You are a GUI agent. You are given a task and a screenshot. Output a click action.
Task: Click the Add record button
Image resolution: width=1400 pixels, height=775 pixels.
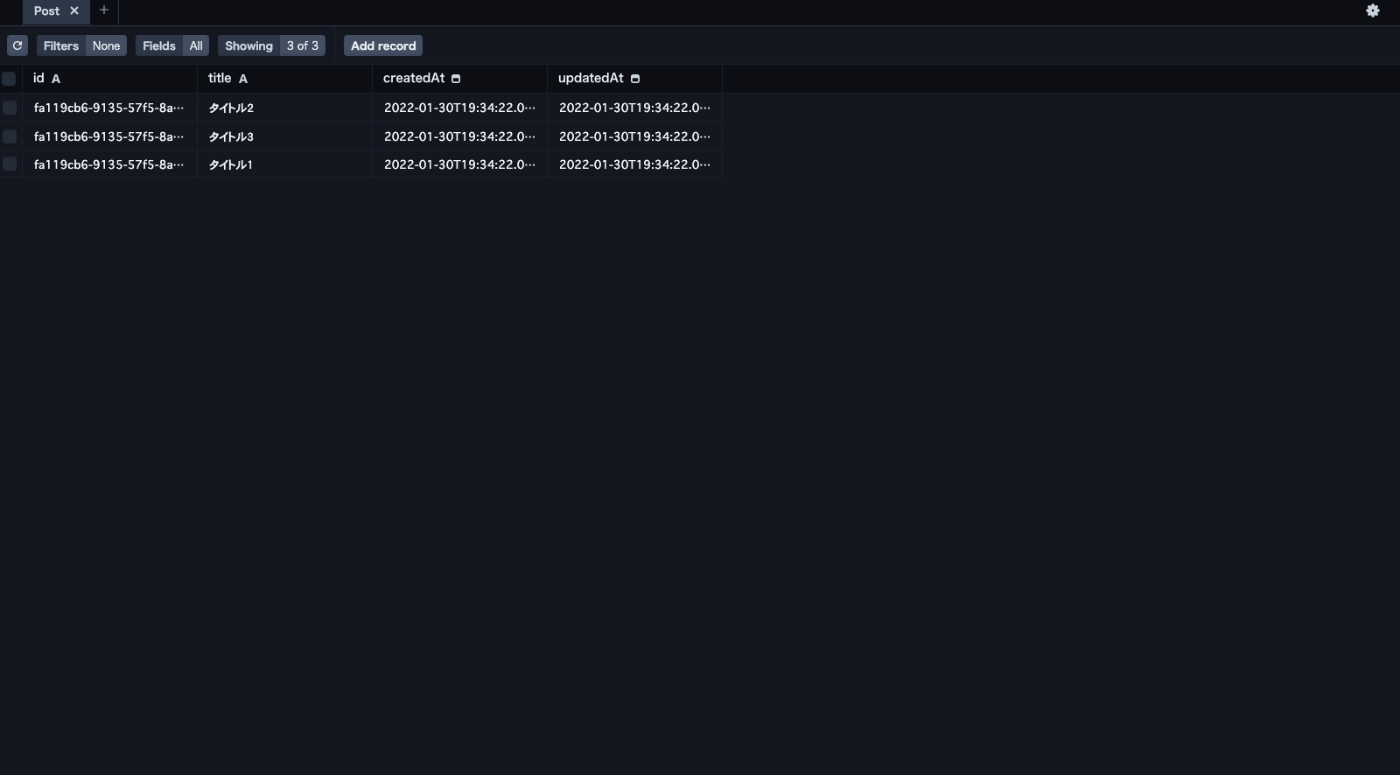click(383, 46)
